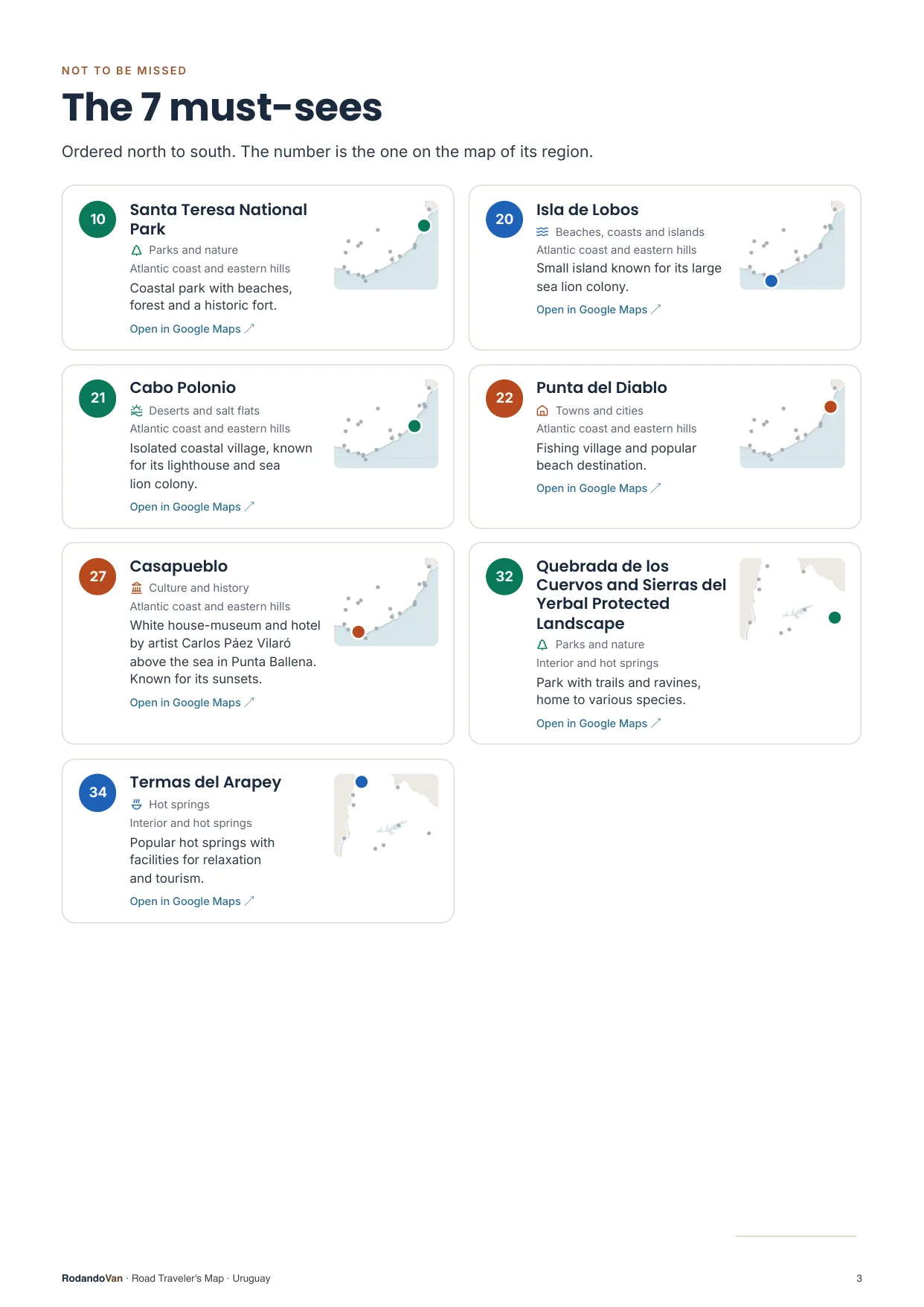
Task: Click the waves icon beside Beaches, coasts and islands
Action: click(x=542, y=231)
